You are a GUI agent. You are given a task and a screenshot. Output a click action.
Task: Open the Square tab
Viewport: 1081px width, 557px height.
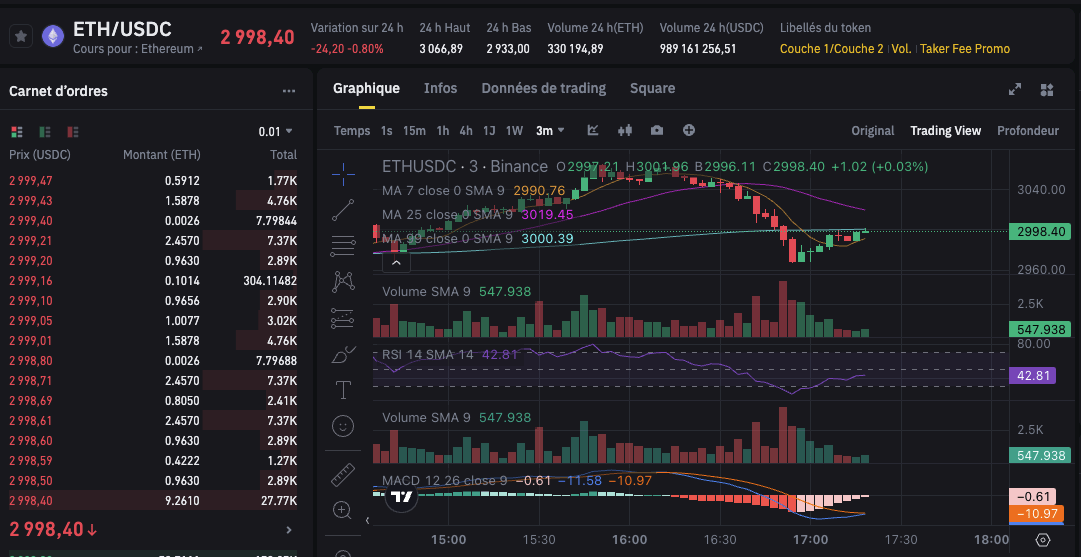pos(652,88)
